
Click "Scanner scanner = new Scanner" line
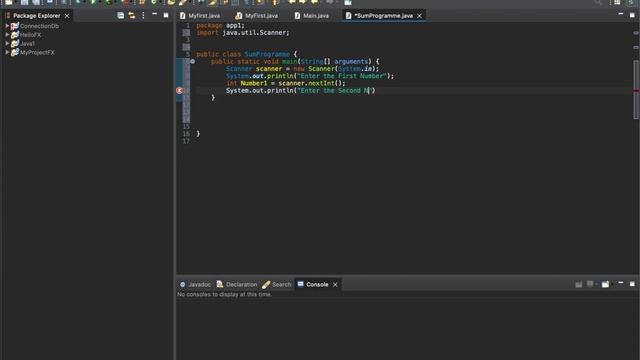click(x=302, y=69)
